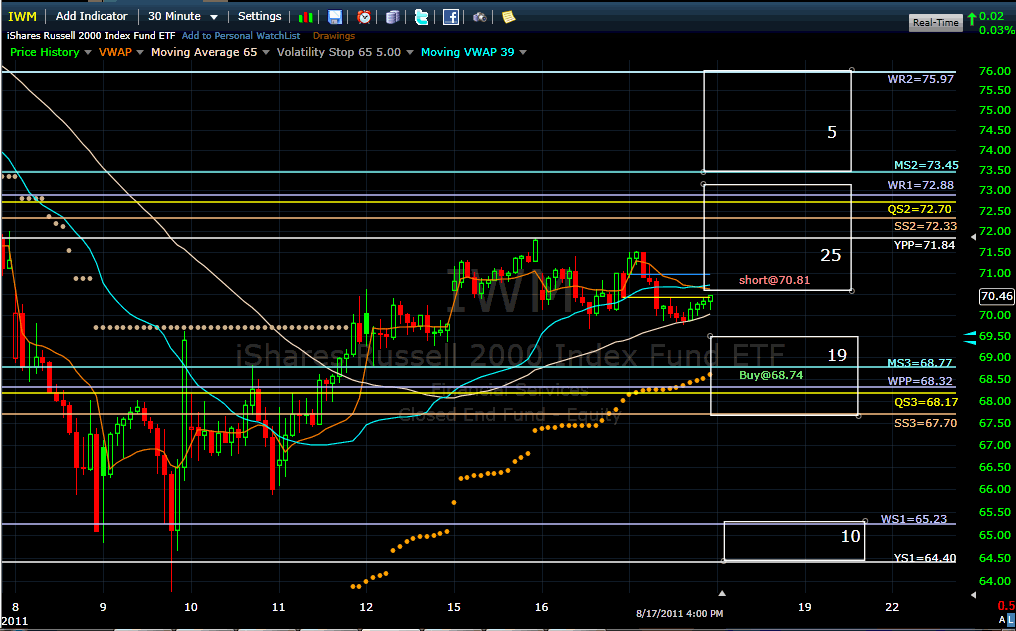Image resolution: width=1016 pixels, height=631 pixels.
Task: Open the chart Settings menu
Action: (x=259, y=16)
